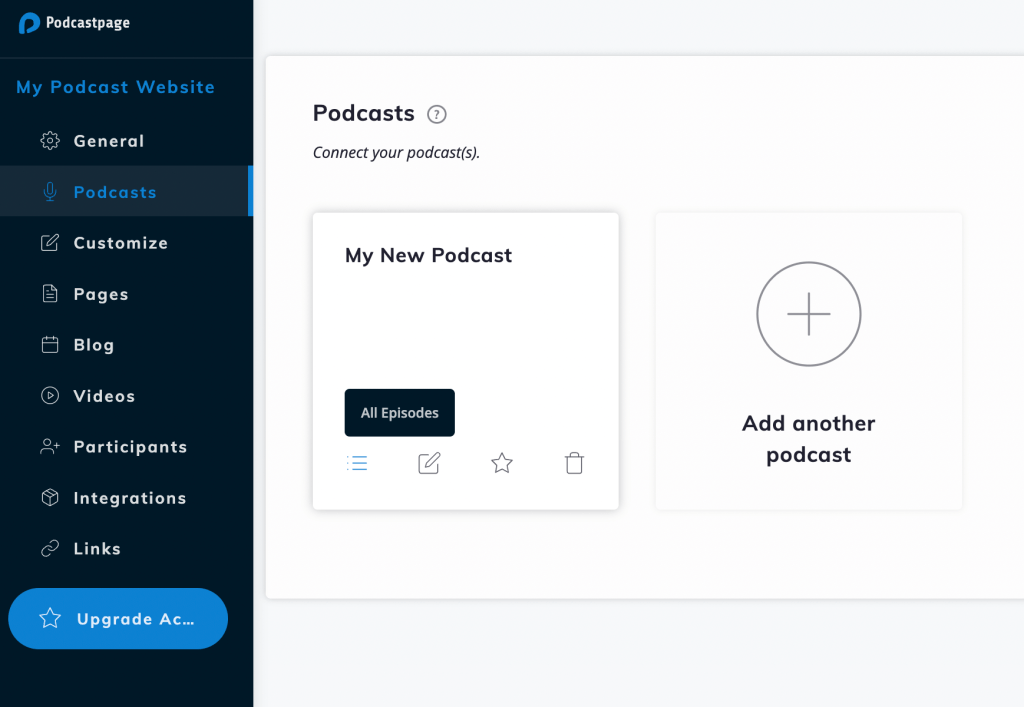Image resolution: width=1024 pixels, height=707 pixels.
Task: Open Participants via the person icon
Action: (48, 446)
